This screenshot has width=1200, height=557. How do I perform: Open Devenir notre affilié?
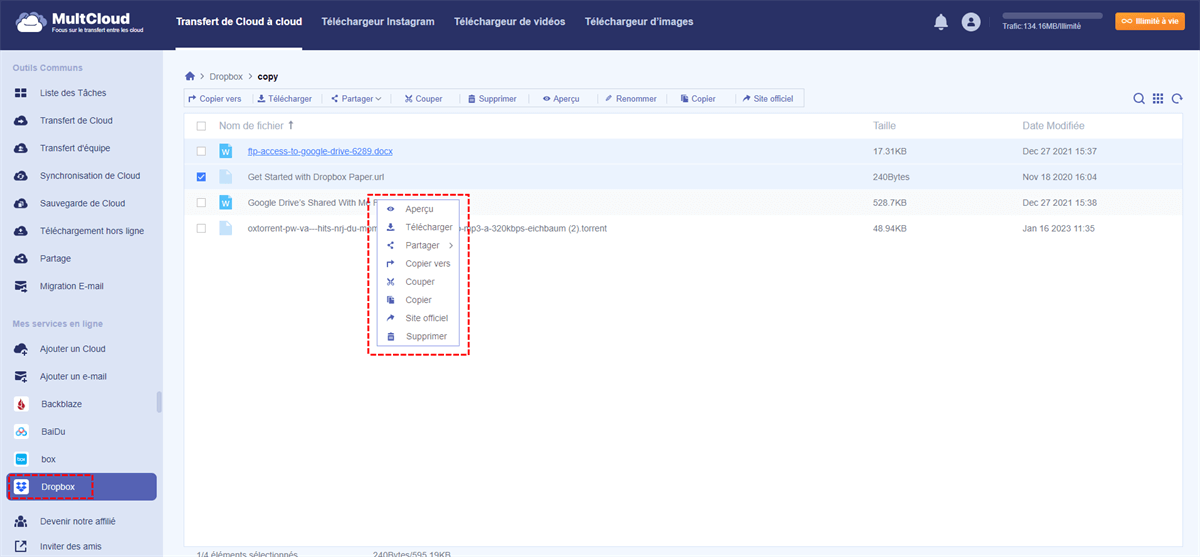tap(80, 522)
